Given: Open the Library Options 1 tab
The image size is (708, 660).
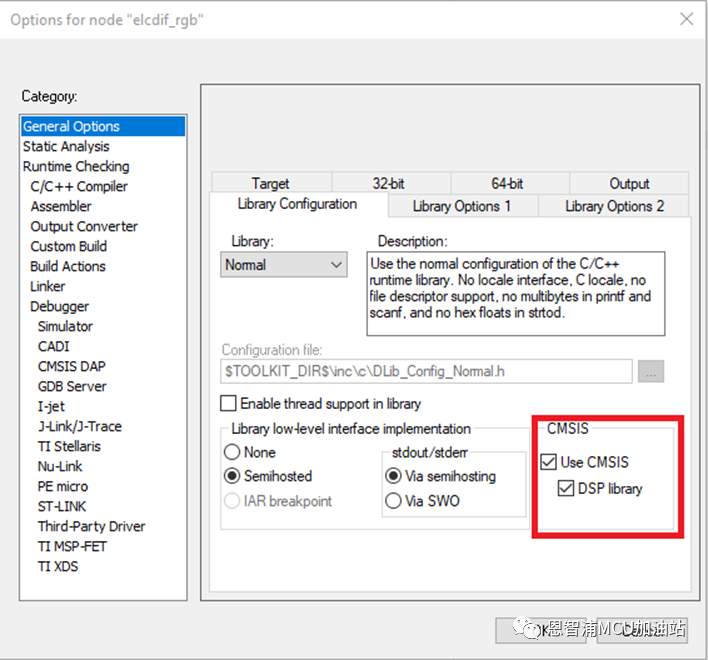Looking at the screenshot, I should pos(462,206).
